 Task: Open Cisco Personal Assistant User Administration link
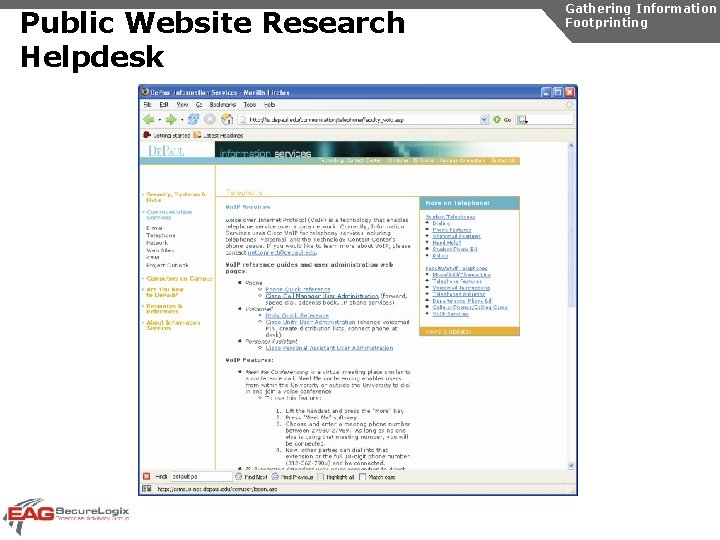[329, 348]
